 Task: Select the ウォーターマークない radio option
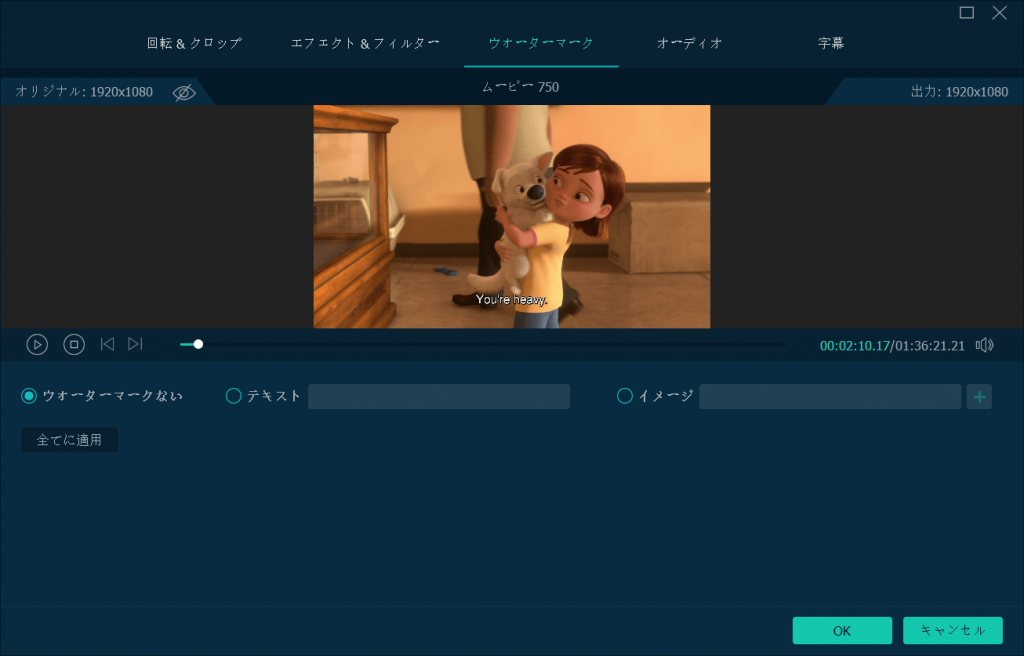point(29,396)
